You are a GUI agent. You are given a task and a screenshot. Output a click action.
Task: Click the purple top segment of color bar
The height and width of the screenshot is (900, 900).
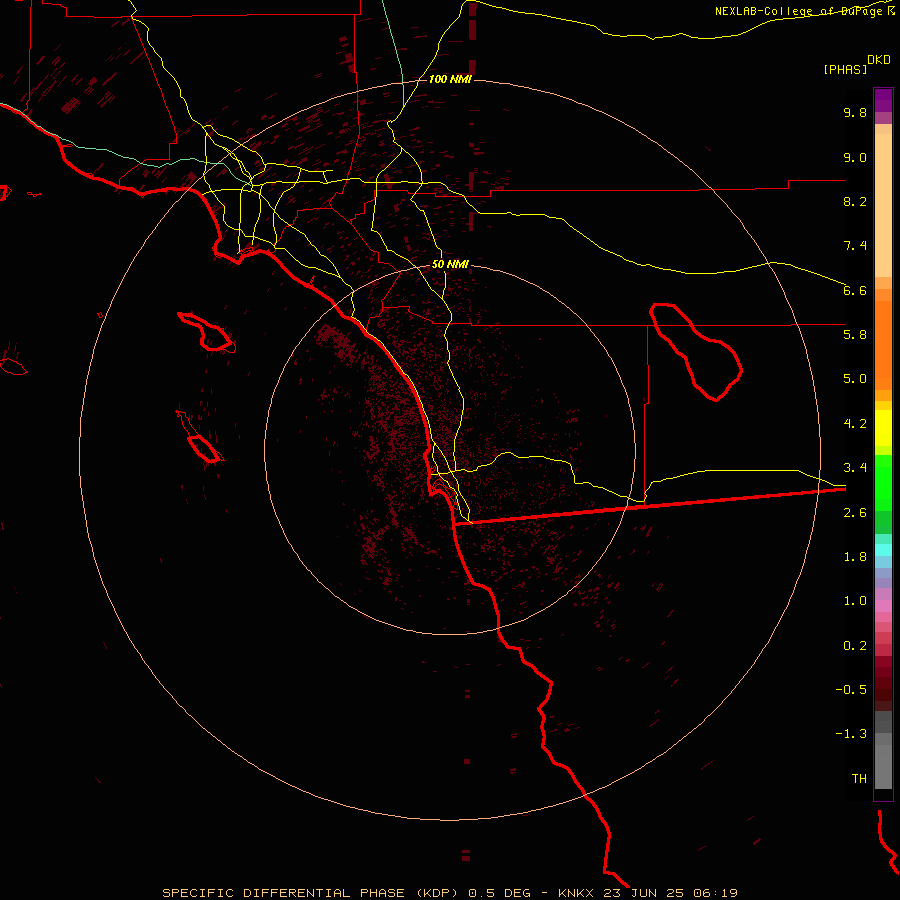(883, 100)
